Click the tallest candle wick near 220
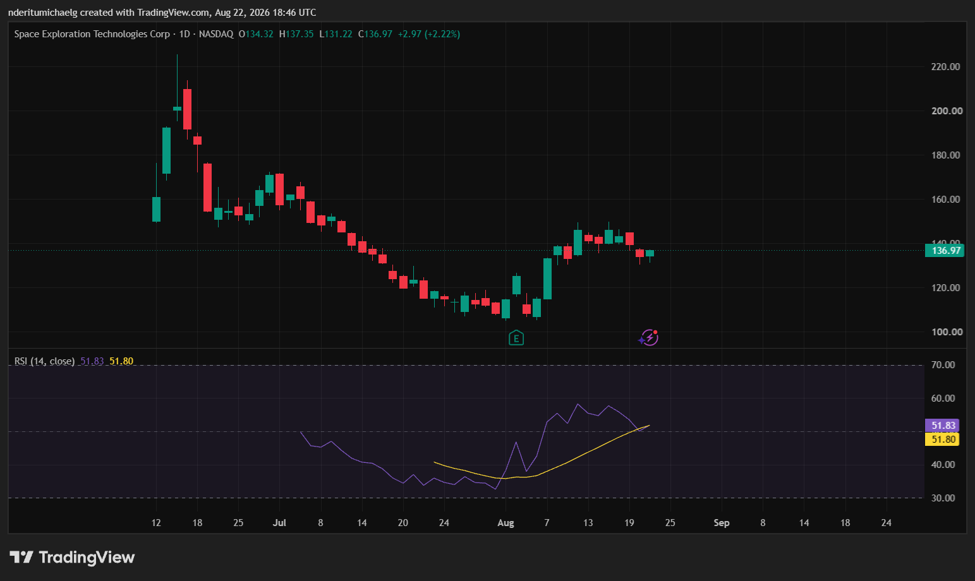 click(x=177, y=81)
